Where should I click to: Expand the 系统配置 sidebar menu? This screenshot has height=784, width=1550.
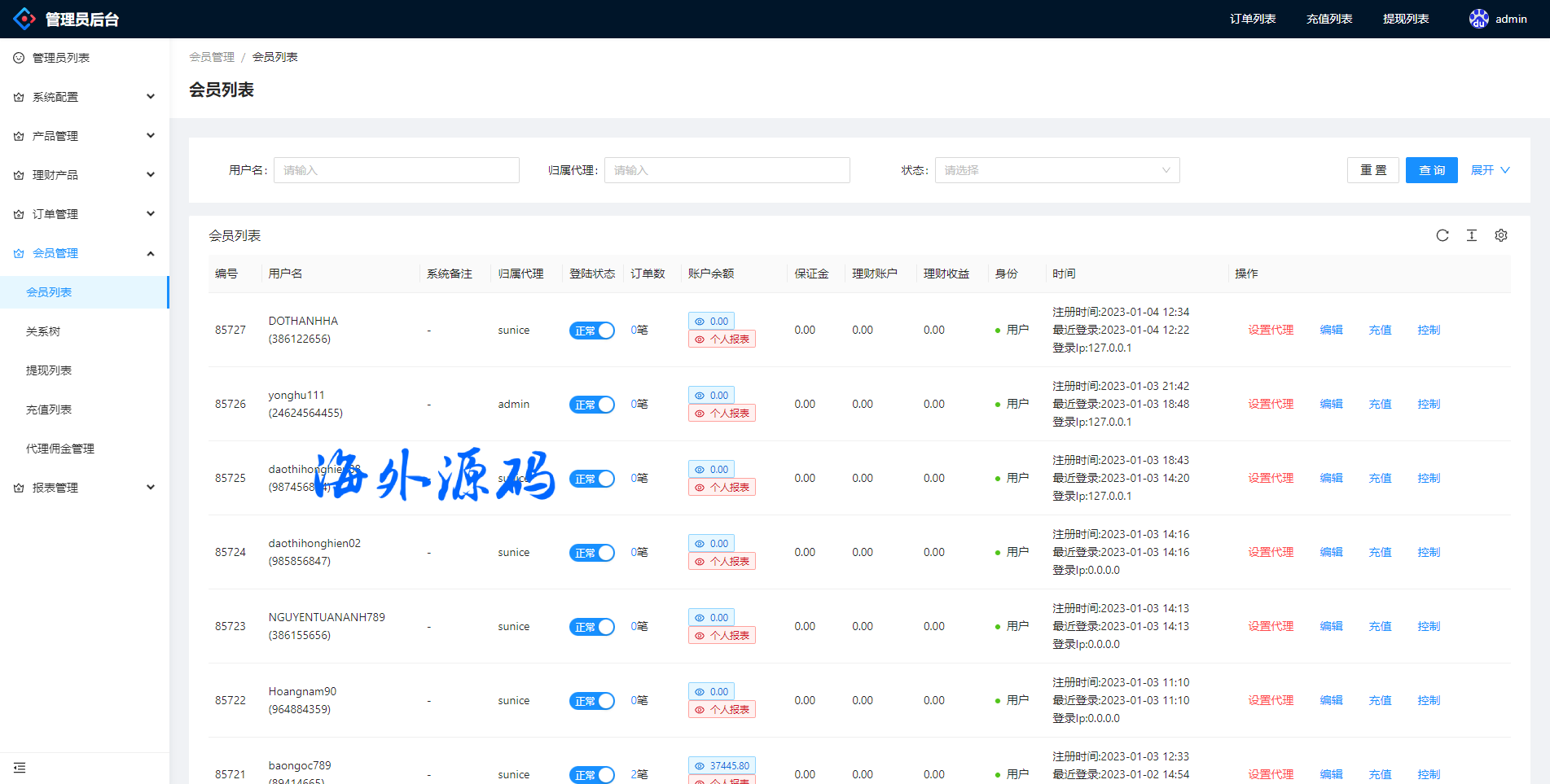(x=85, y=97)
